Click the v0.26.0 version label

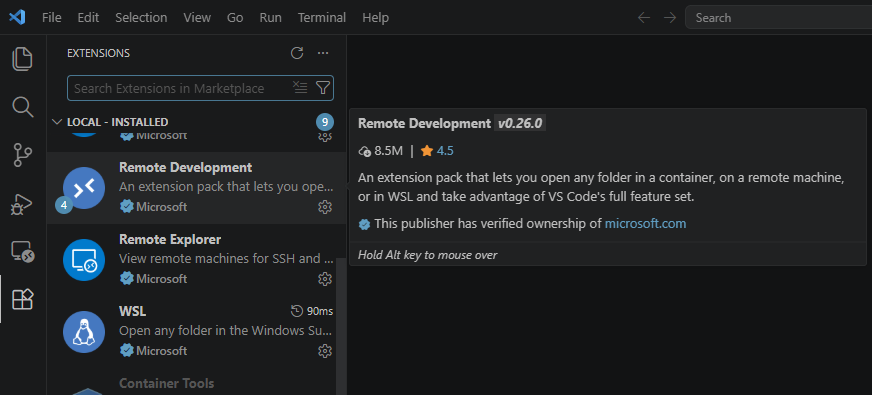520,124
